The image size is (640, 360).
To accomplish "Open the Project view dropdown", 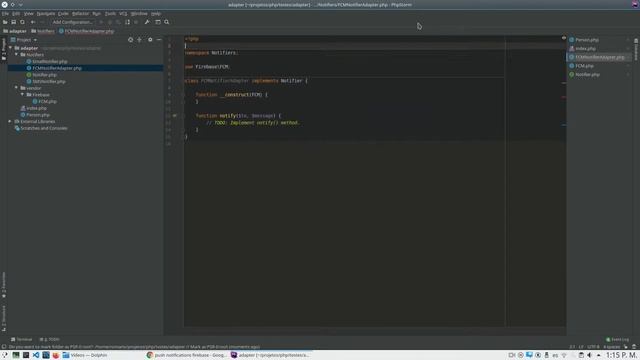I will tap(24, 40).
